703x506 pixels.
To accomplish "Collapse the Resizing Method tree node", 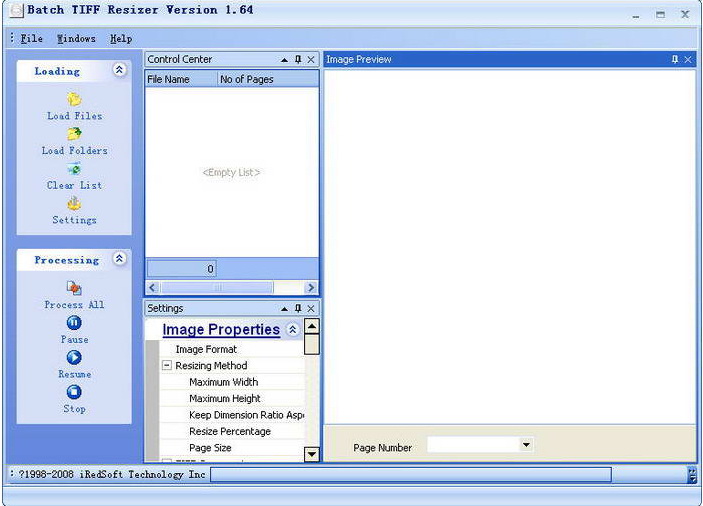I will [167, 365].
